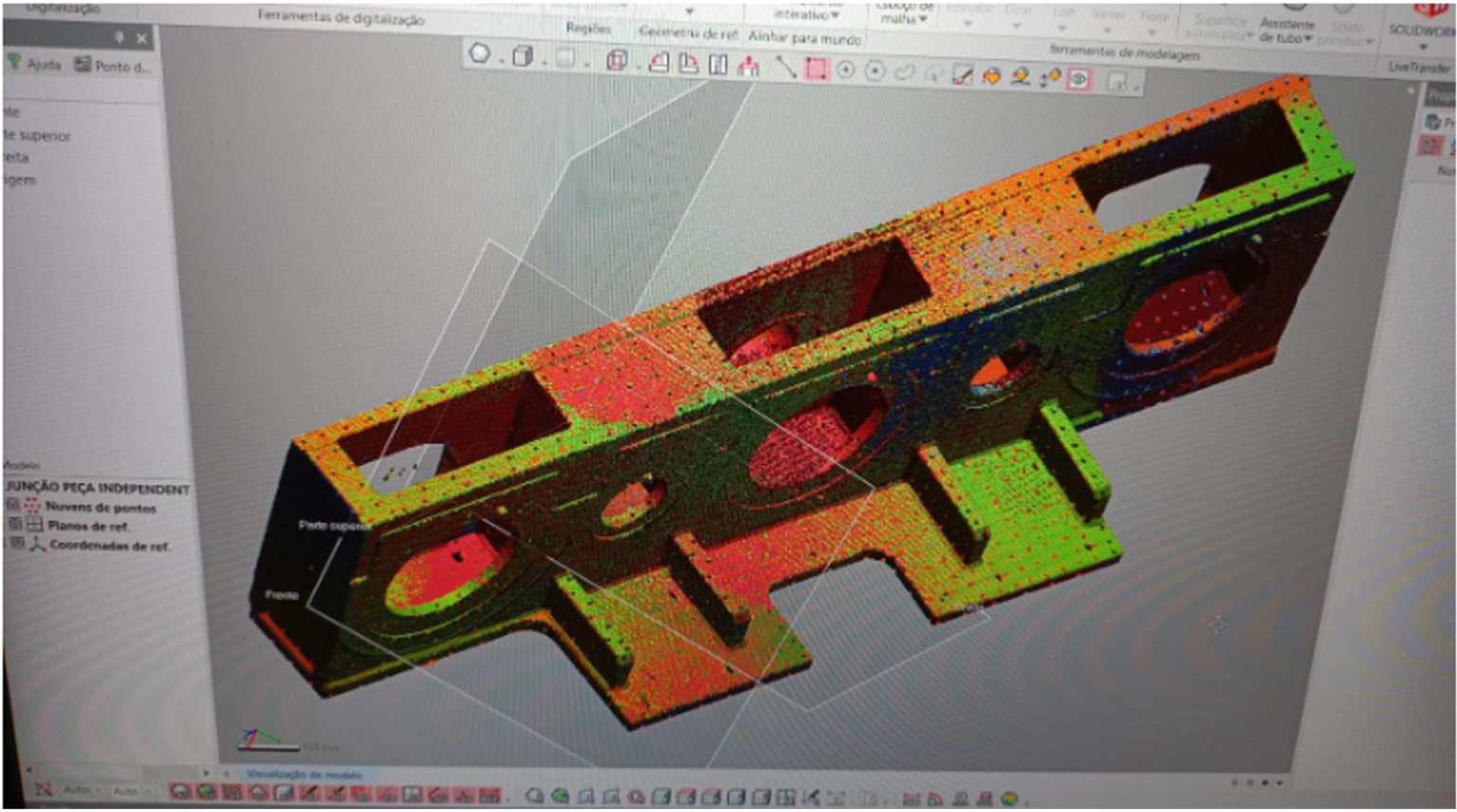This screenshot has width=1457, height=812.
Task: Pin the left panel with the pin toggle
Action: coord(120,38)
